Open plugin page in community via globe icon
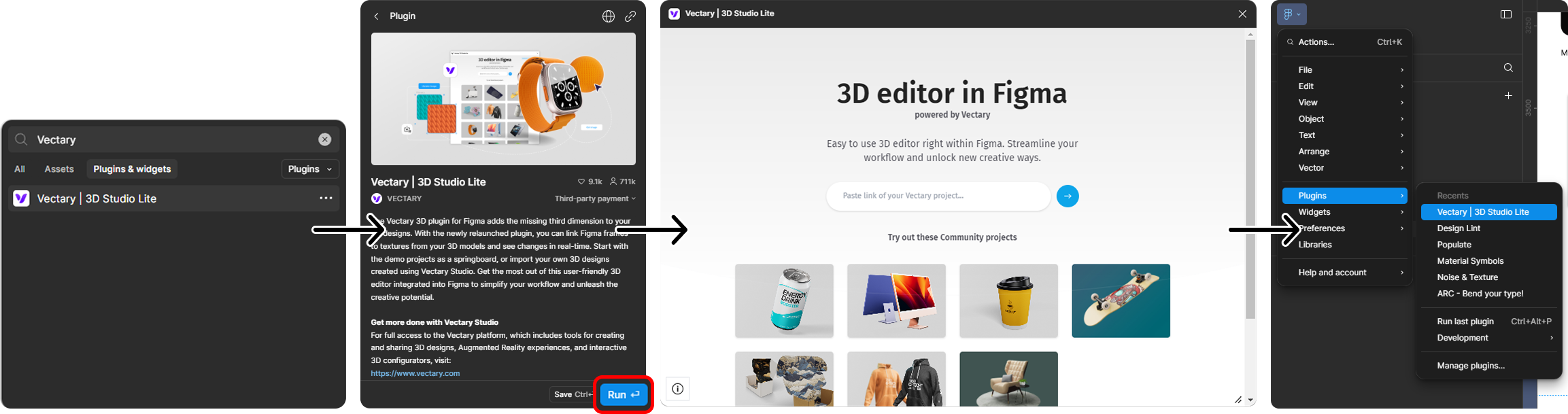This screenshot has height=414, width=1568. [609, 16]
